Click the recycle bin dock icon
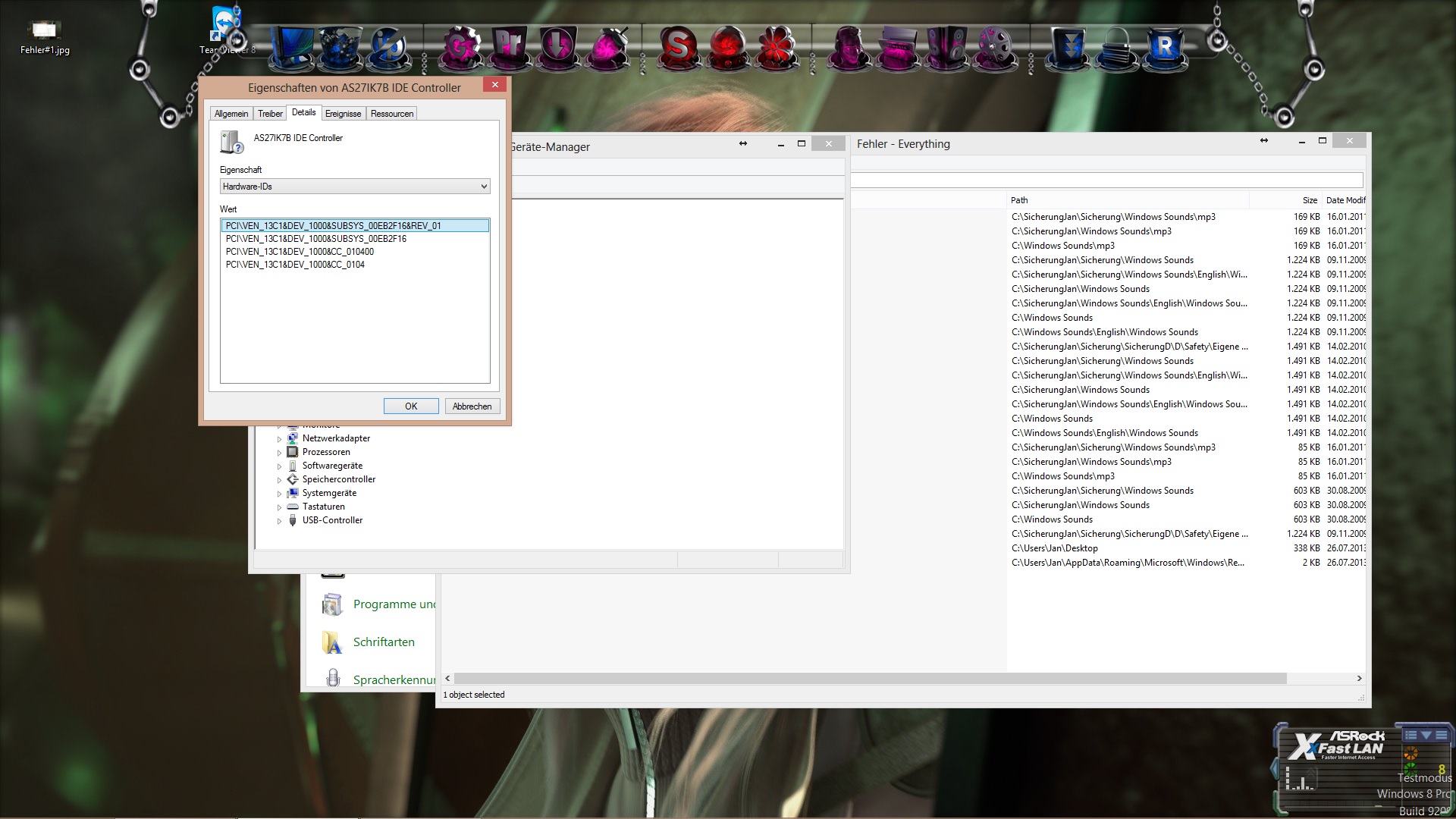The width and height of the screenshot is (1456, 819). (339, 47)
